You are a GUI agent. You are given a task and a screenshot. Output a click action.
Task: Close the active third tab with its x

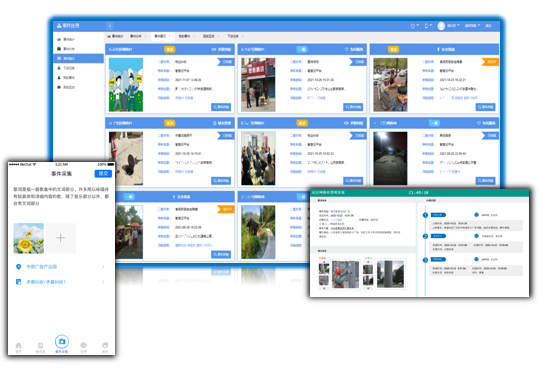169,36
